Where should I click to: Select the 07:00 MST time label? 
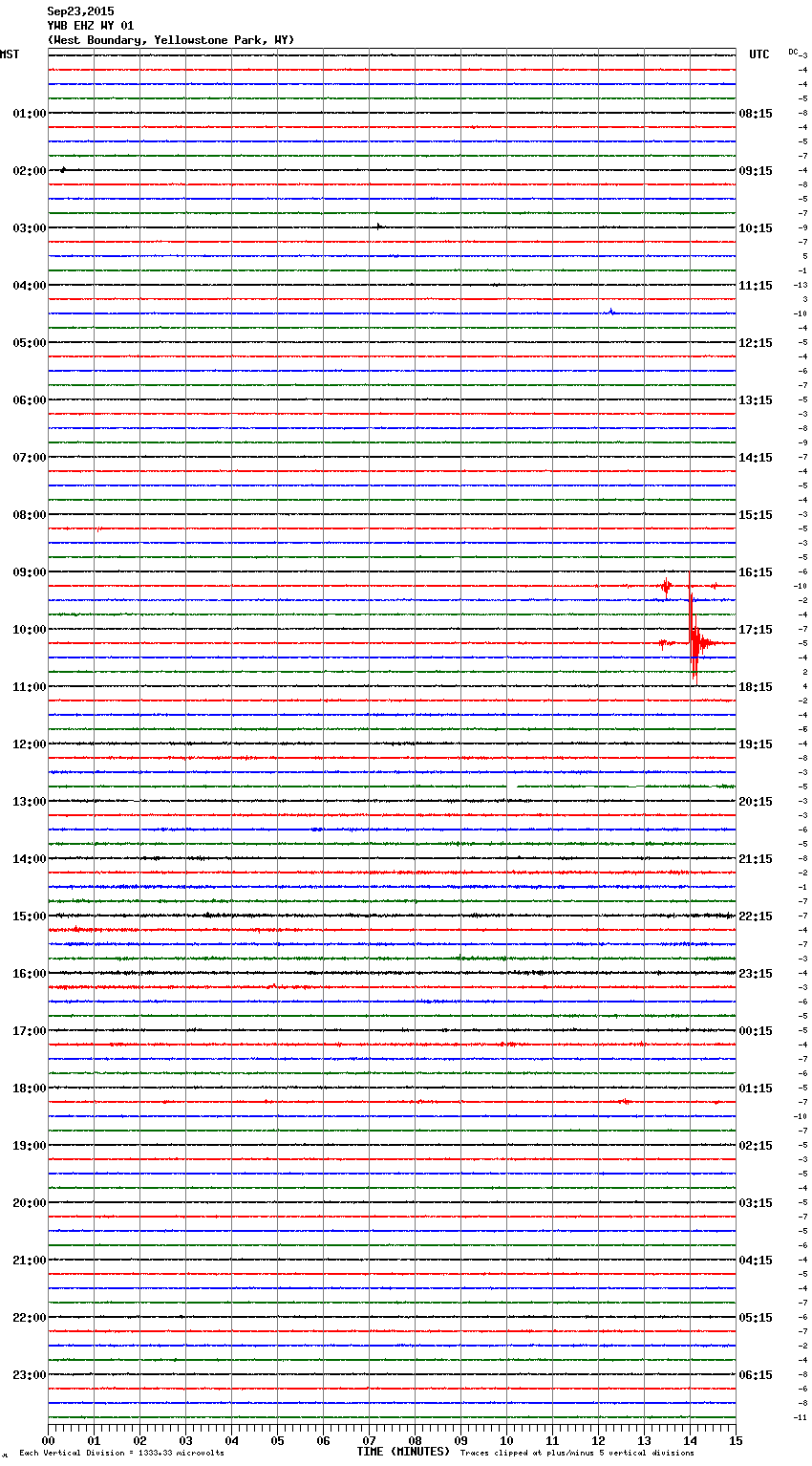30,458
